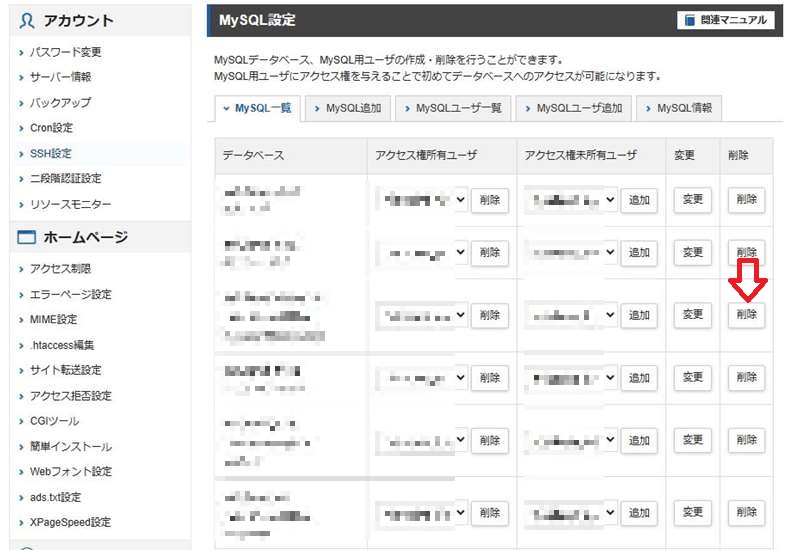The image size is (800, 550).
Task: Go to サイト転送設定
Action: click(65, 370)
